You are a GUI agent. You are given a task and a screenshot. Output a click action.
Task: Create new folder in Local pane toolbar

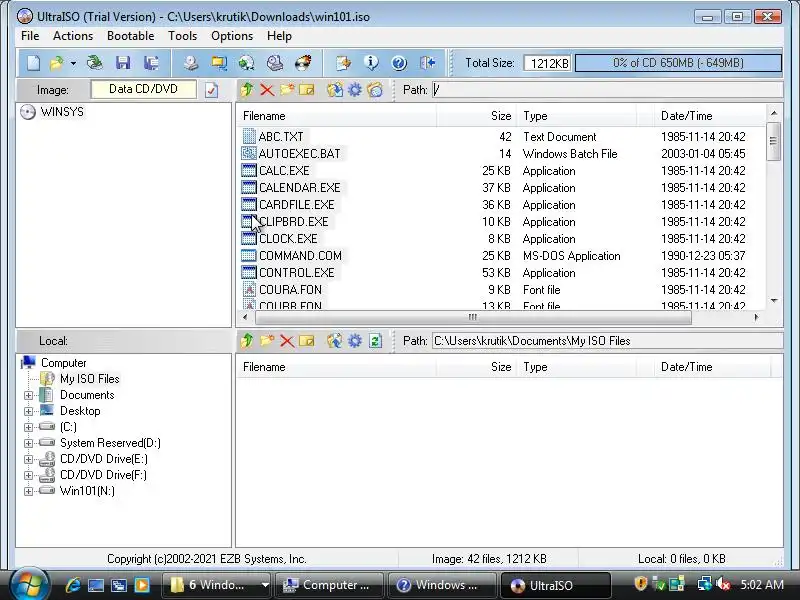[267, 341]
